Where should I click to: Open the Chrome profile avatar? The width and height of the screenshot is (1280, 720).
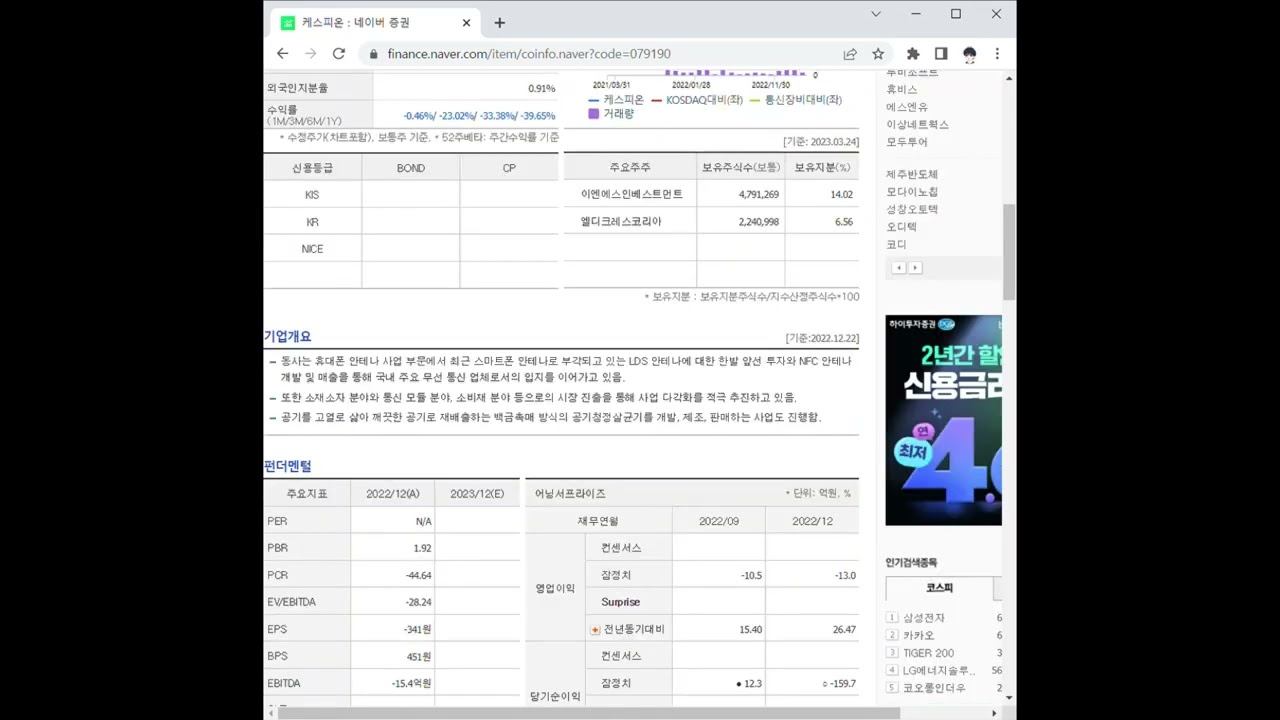[969, 54]
